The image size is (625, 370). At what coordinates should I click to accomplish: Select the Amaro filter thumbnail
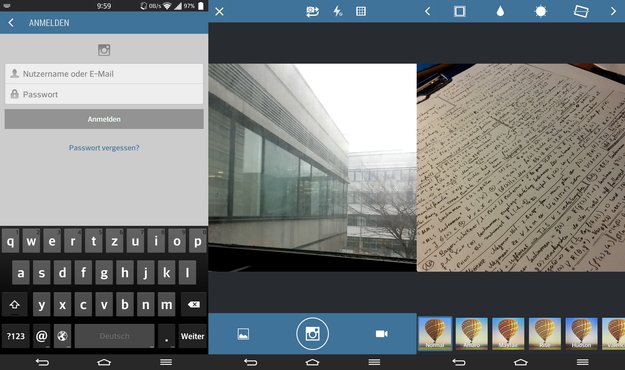point(472,333)
